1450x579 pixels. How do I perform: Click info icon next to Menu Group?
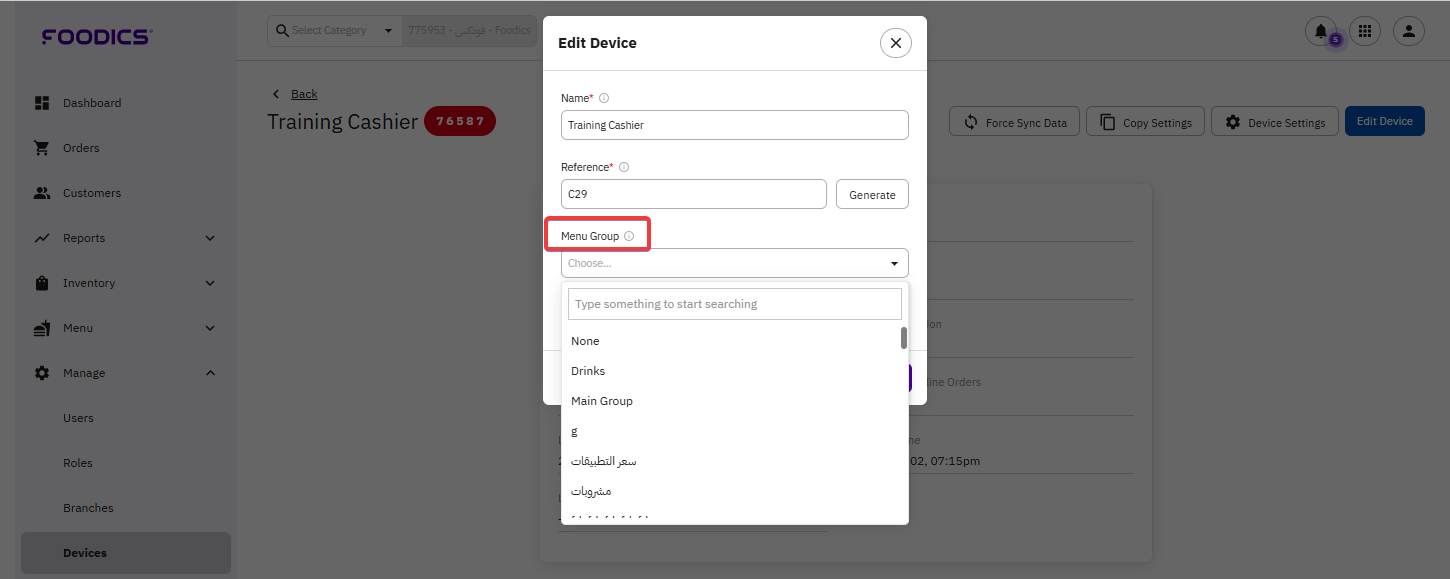coord(629,236)
